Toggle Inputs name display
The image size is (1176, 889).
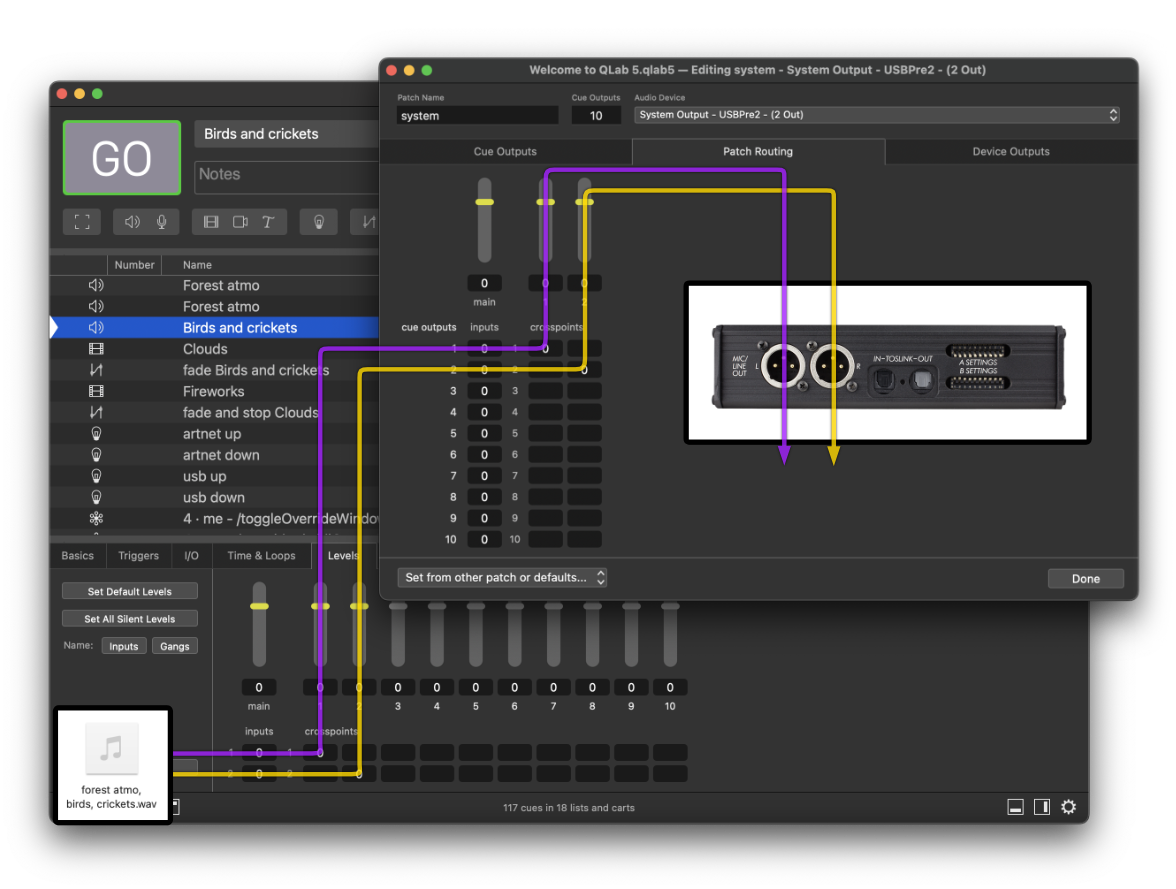tap(123, 645)
